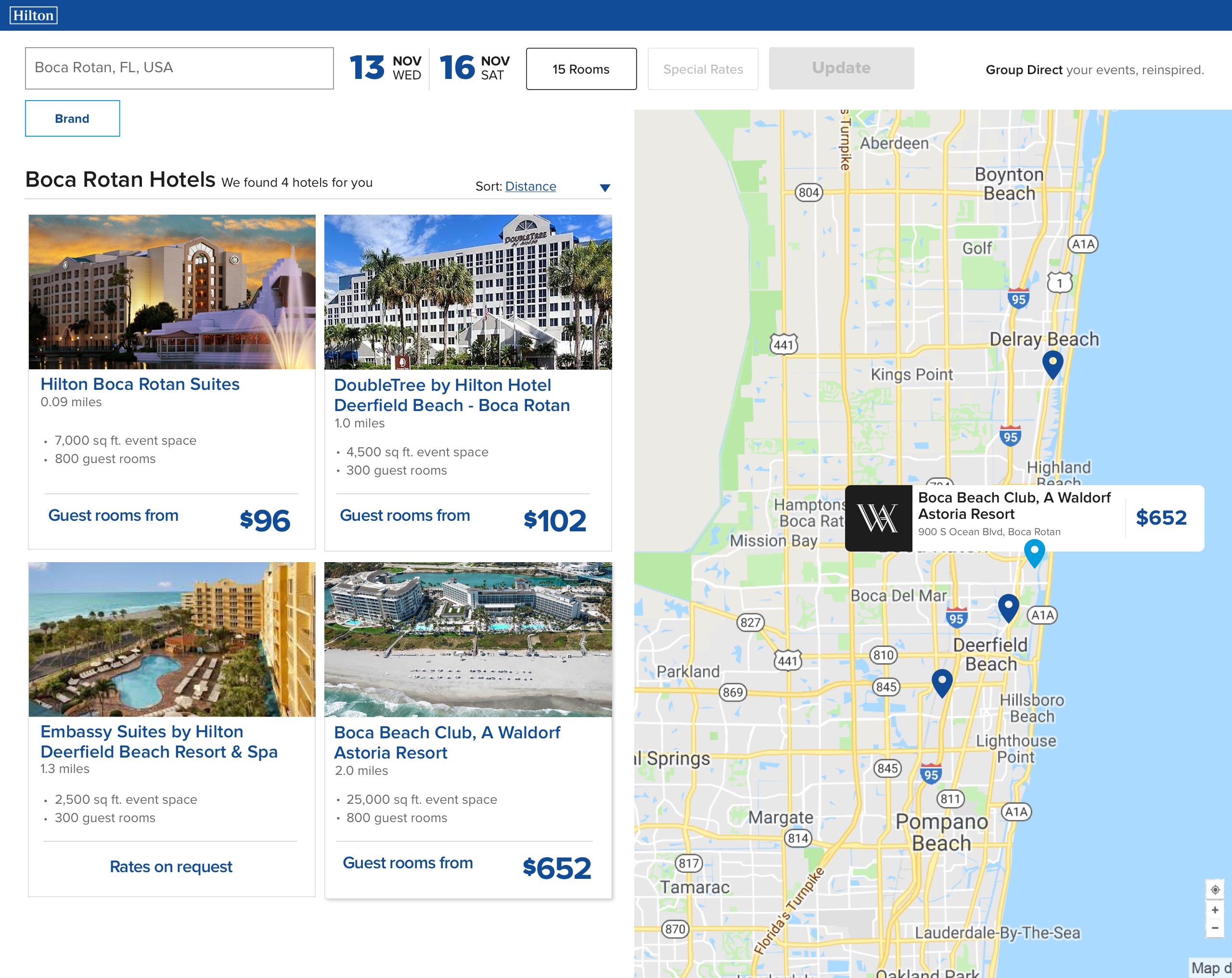
Task: Click the light blue selected map pin
Action: (x=1034, y=552)
